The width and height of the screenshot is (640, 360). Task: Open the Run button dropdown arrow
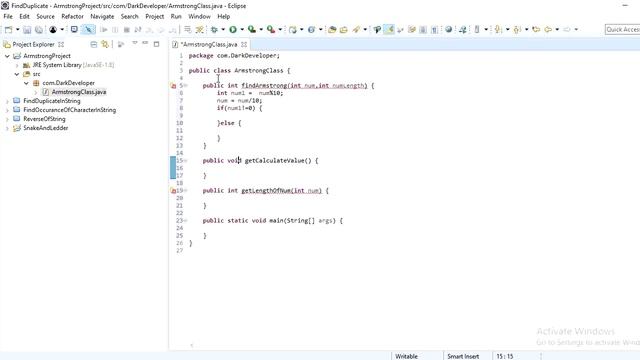(x=242, y=29)
